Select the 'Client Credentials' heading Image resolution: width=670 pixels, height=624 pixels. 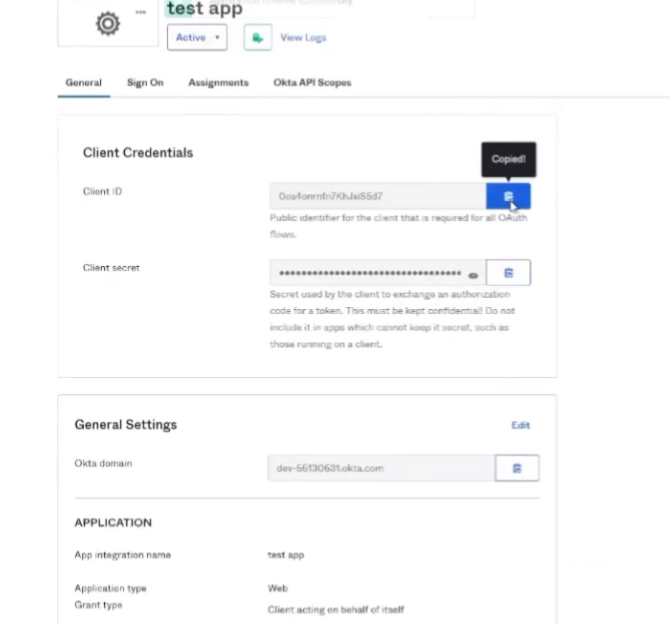tap(138, 153)
